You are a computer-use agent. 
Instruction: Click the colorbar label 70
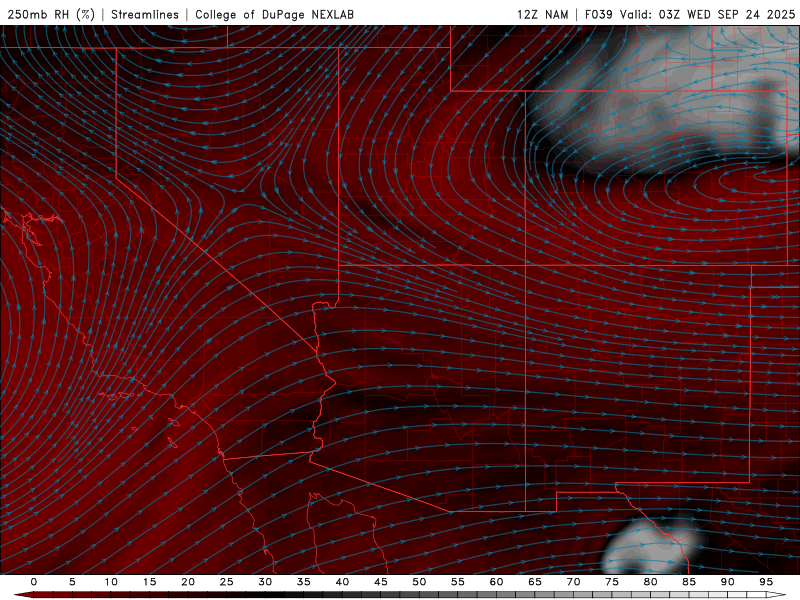coord(573,582)
